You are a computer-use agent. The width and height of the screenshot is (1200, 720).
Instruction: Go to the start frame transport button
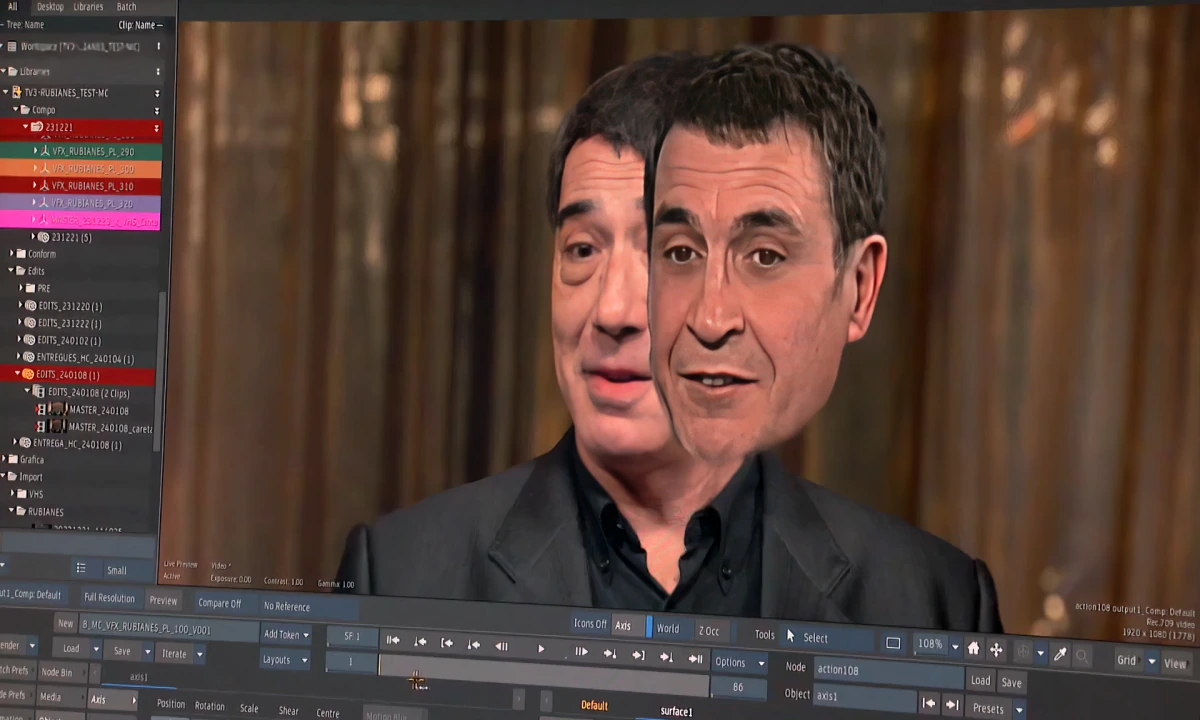pyautogui.click(x=393, y=640)
